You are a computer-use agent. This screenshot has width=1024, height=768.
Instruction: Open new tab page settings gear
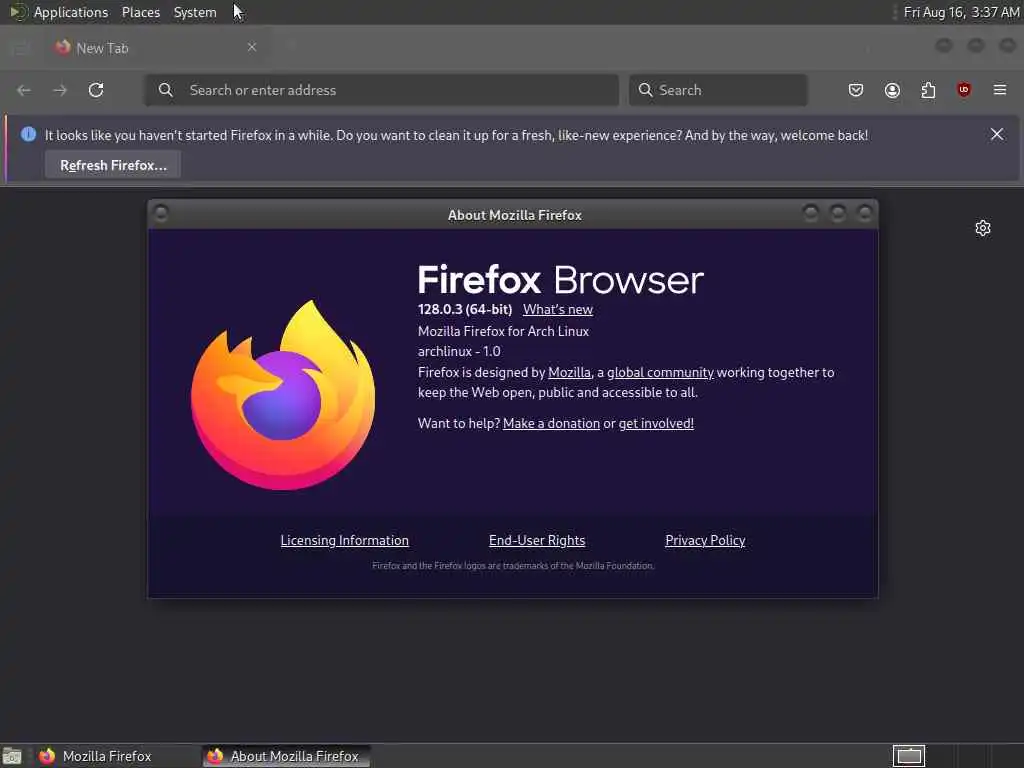tap(983, 228)
